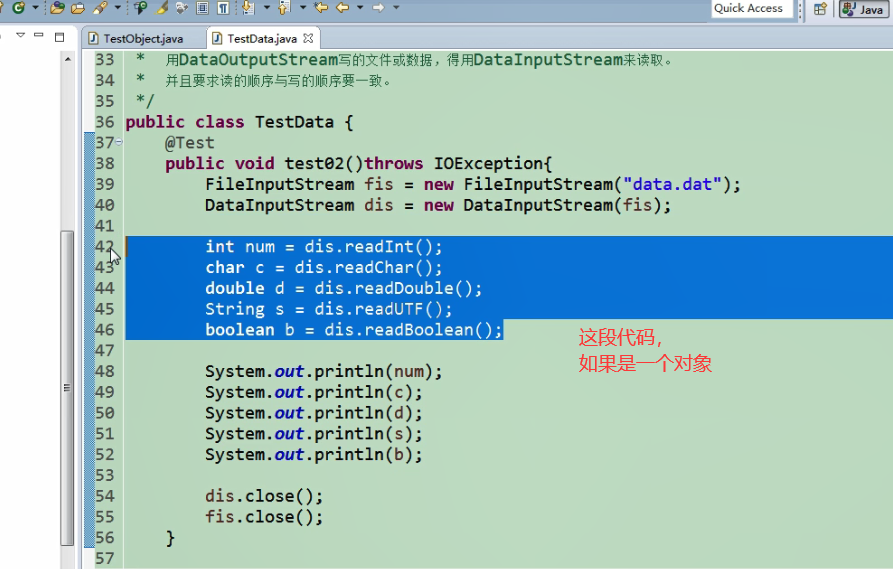Click in the Quick Access field

tap(752, 8)
